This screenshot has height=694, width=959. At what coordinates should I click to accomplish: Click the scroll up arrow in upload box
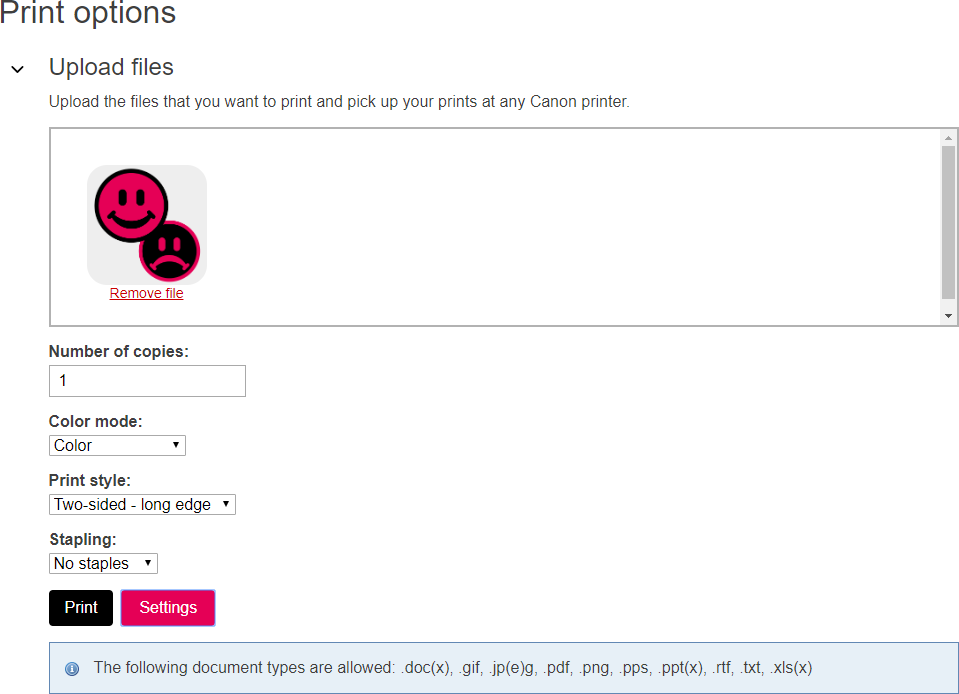(949, 138)
